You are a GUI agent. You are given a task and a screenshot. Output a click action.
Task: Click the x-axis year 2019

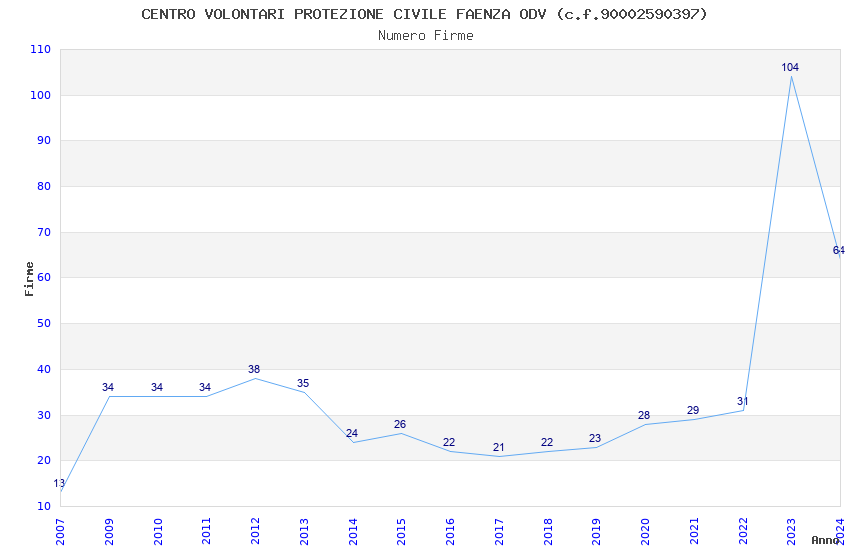(x=596, y=532)
